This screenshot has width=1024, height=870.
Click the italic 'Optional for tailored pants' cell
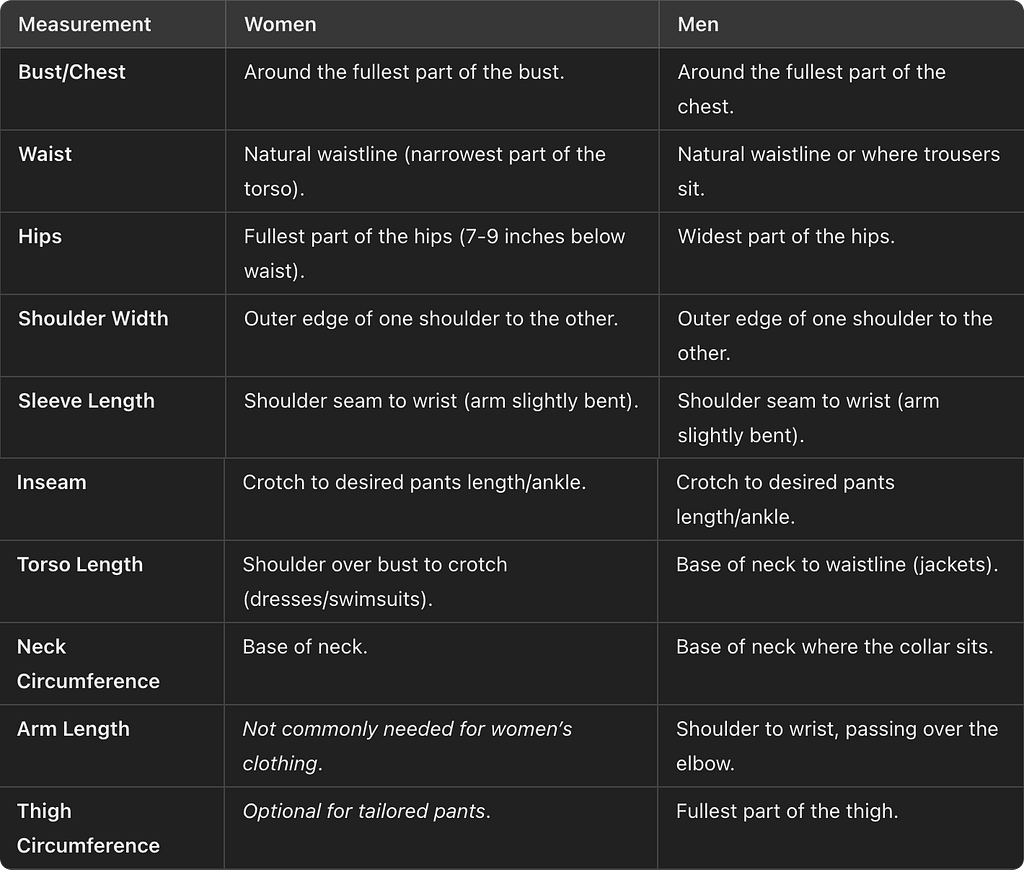coord(366,812)
